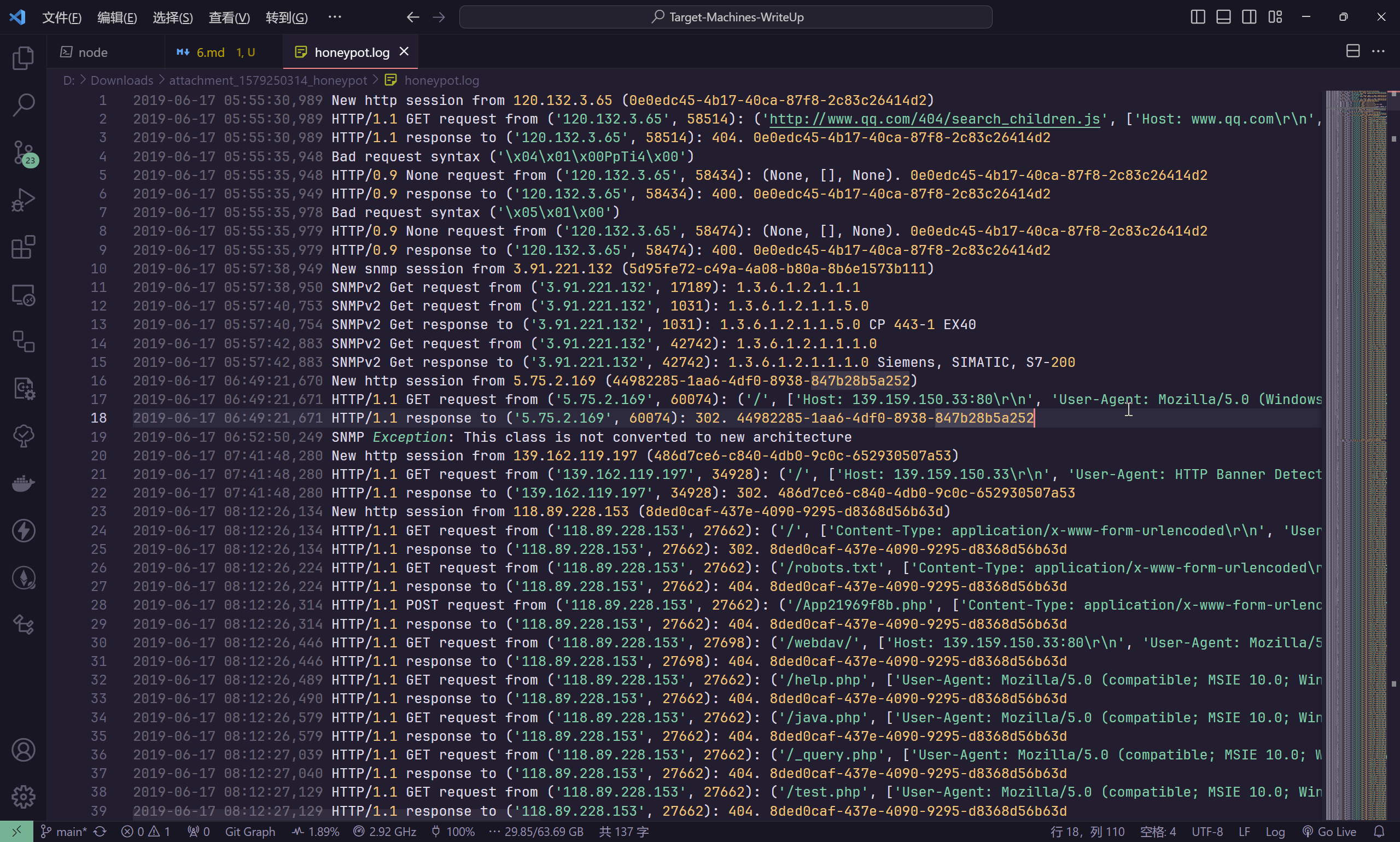Click the main* git branch indicator
Screen dimensions: 1400x842
[63, 831]
